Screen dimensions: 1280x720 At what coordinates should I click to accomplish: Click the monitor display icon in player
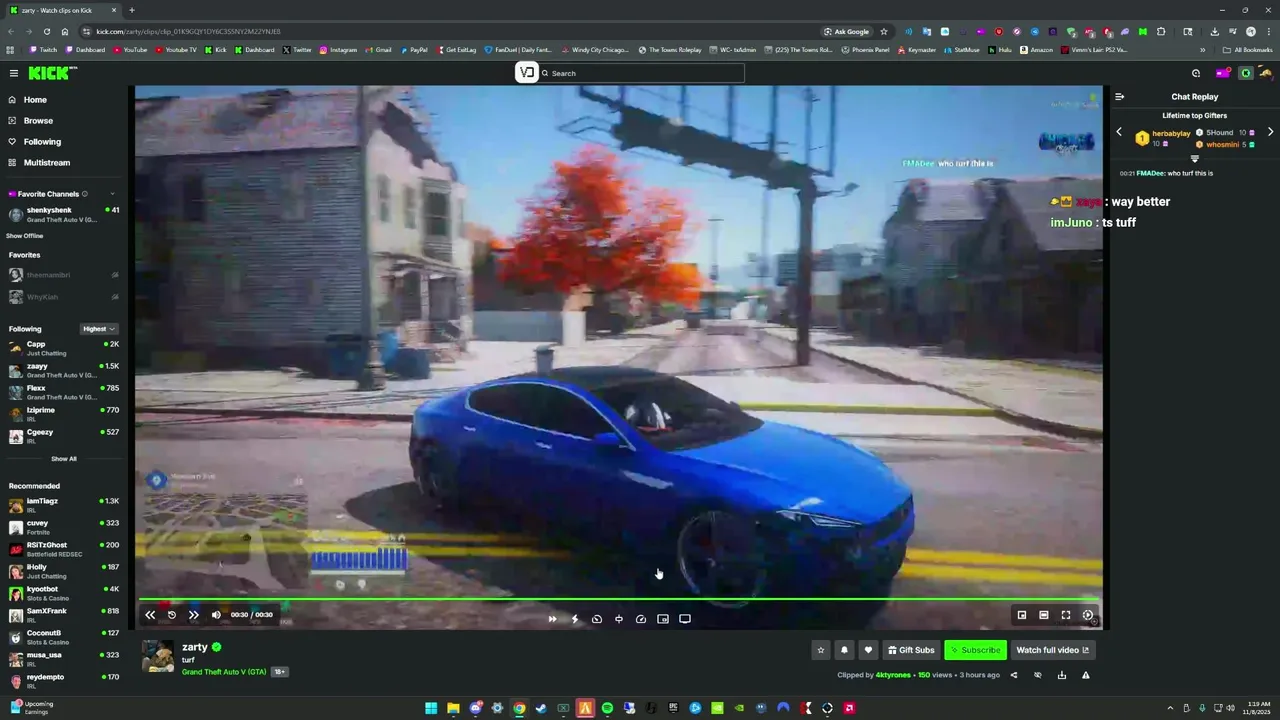(685, 619)
